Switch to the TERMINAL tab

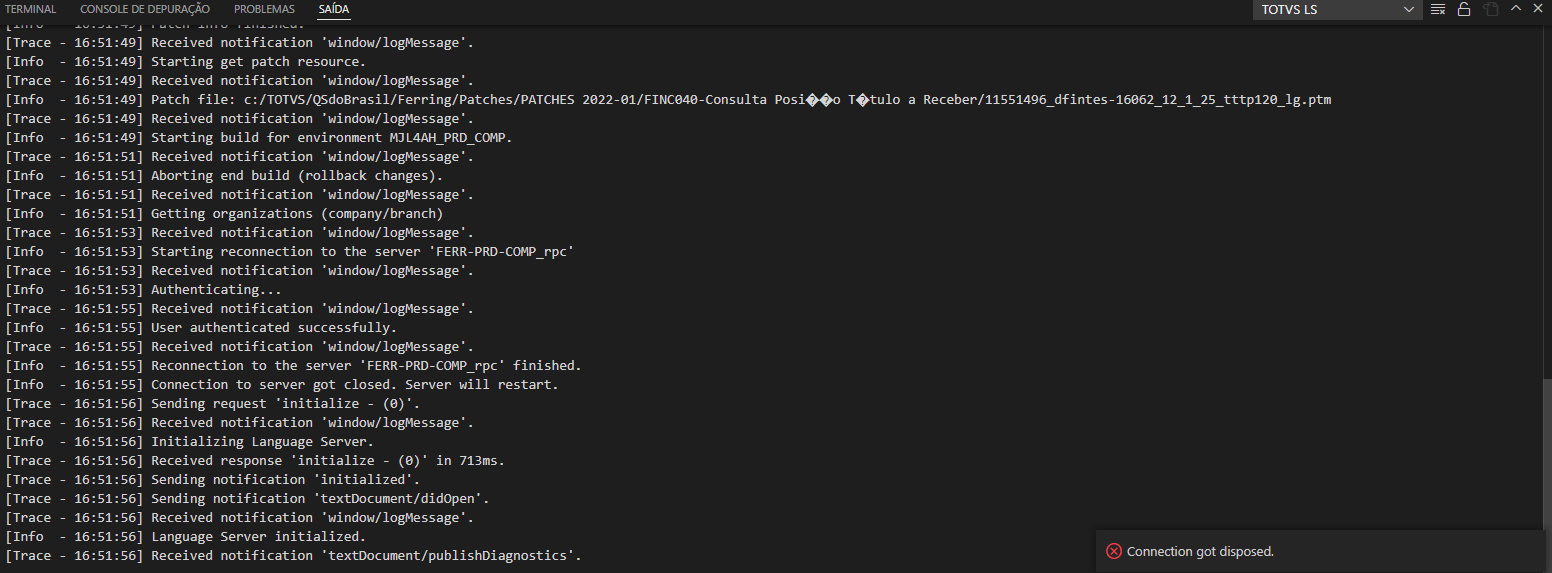tap(31, 9)
